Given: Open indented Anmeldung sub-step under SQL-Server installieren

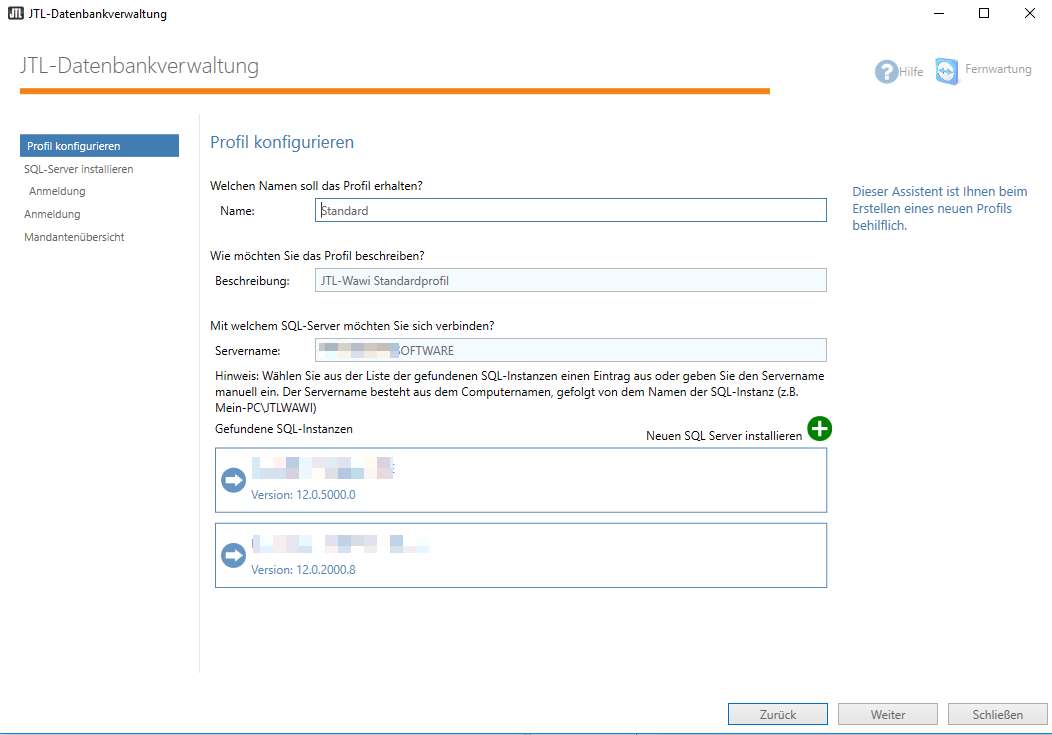Looking at the screenshot, I should click(x=57, y=191).
